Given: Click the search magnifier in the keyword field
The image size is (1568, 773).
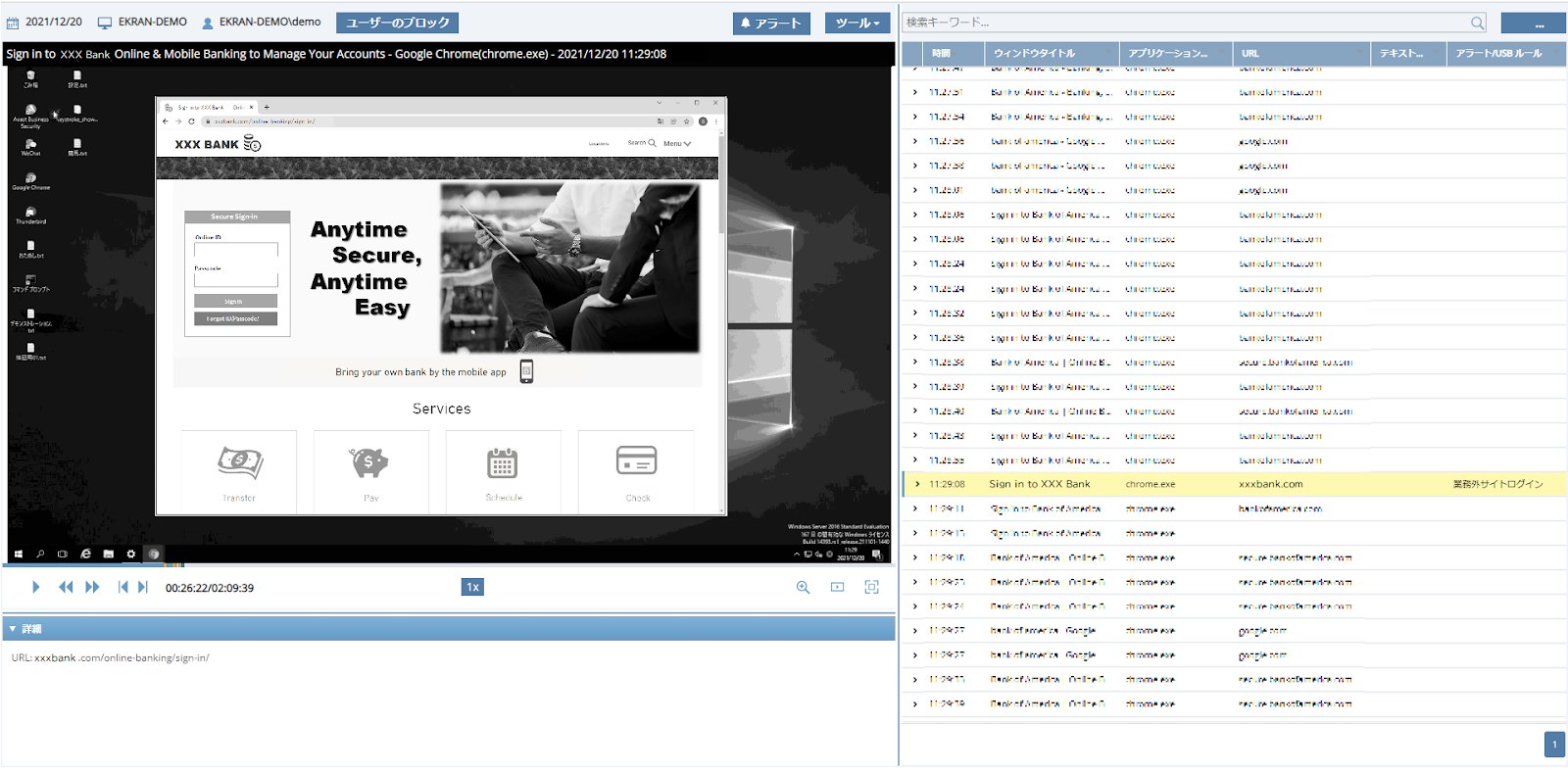Looking at the screenshot, I should click(x=1477, y=23).
